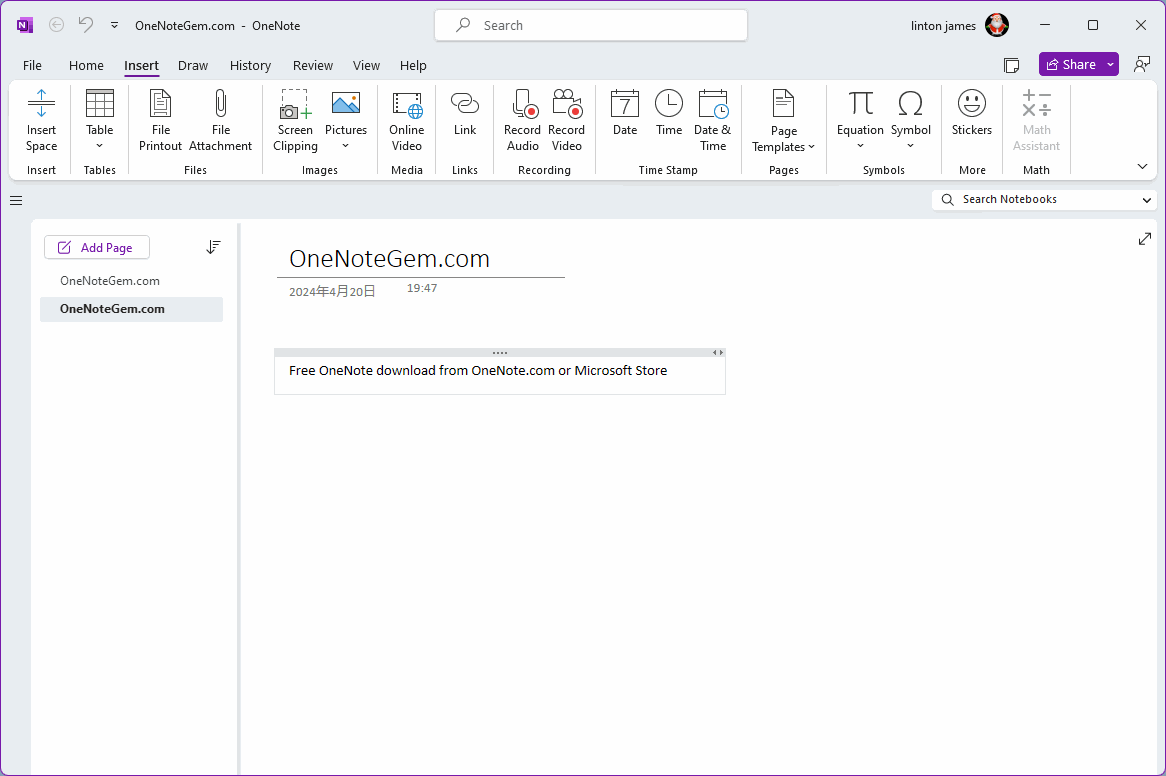Click the Math Assistant button
This screenshot has height=776, width=1166.
(1037, 120)
